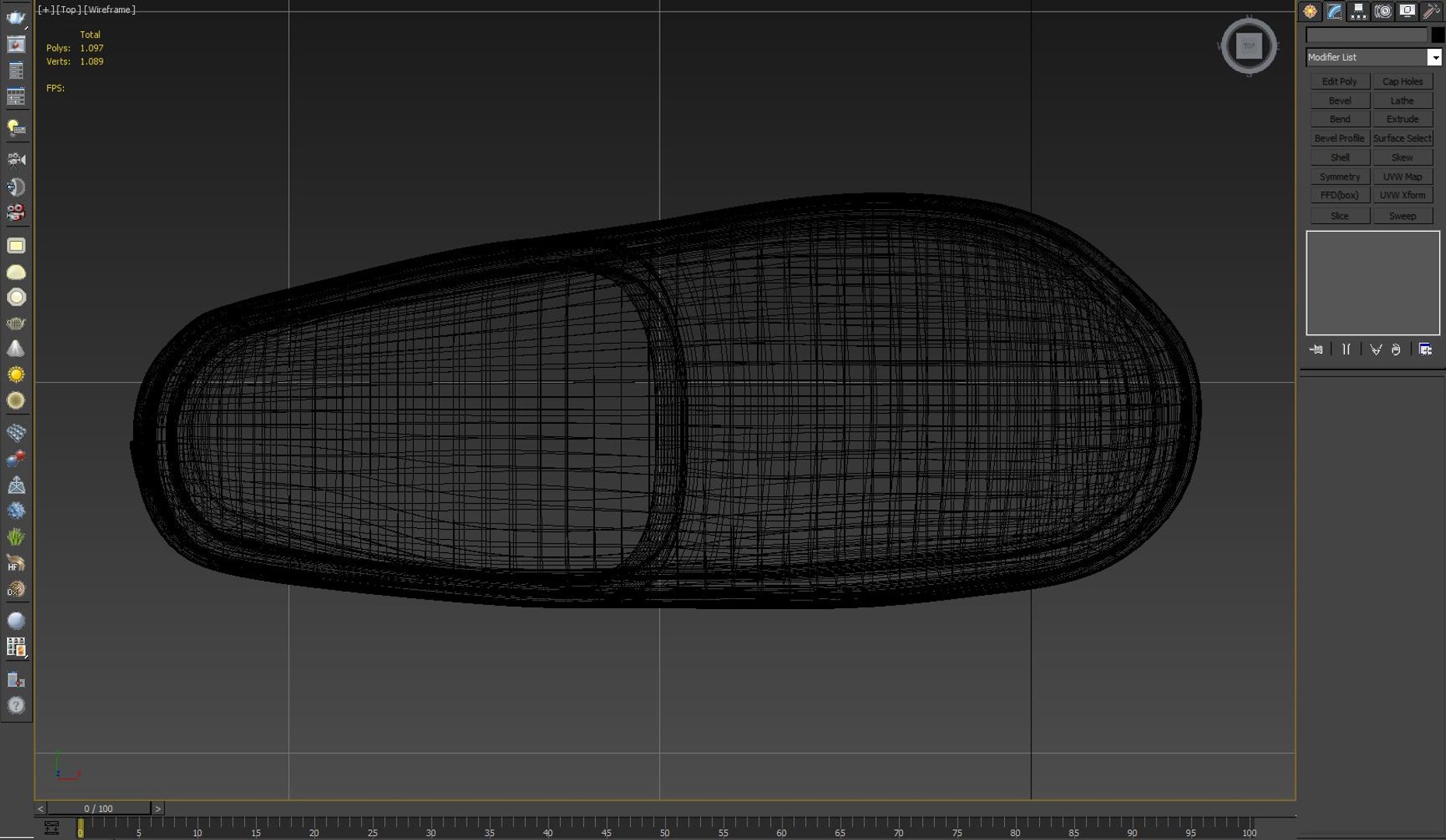The image size is (1446, 840).
Task: Switch to the Create panel tab
Action: pyautogui.click(x=1311, y=11)
